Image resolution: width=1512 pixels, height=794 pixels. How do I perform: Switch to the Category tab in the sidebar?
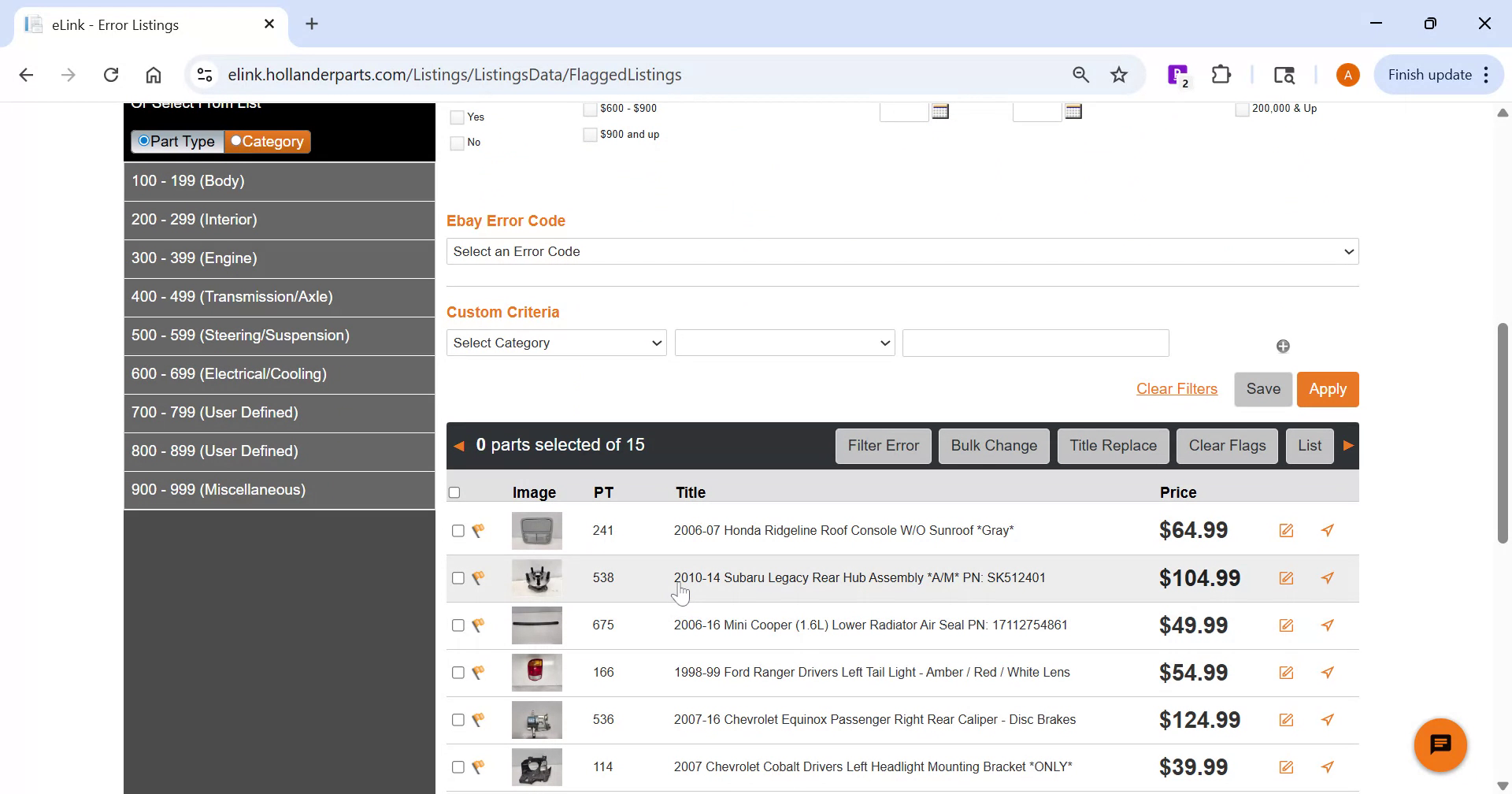(267, 141)
